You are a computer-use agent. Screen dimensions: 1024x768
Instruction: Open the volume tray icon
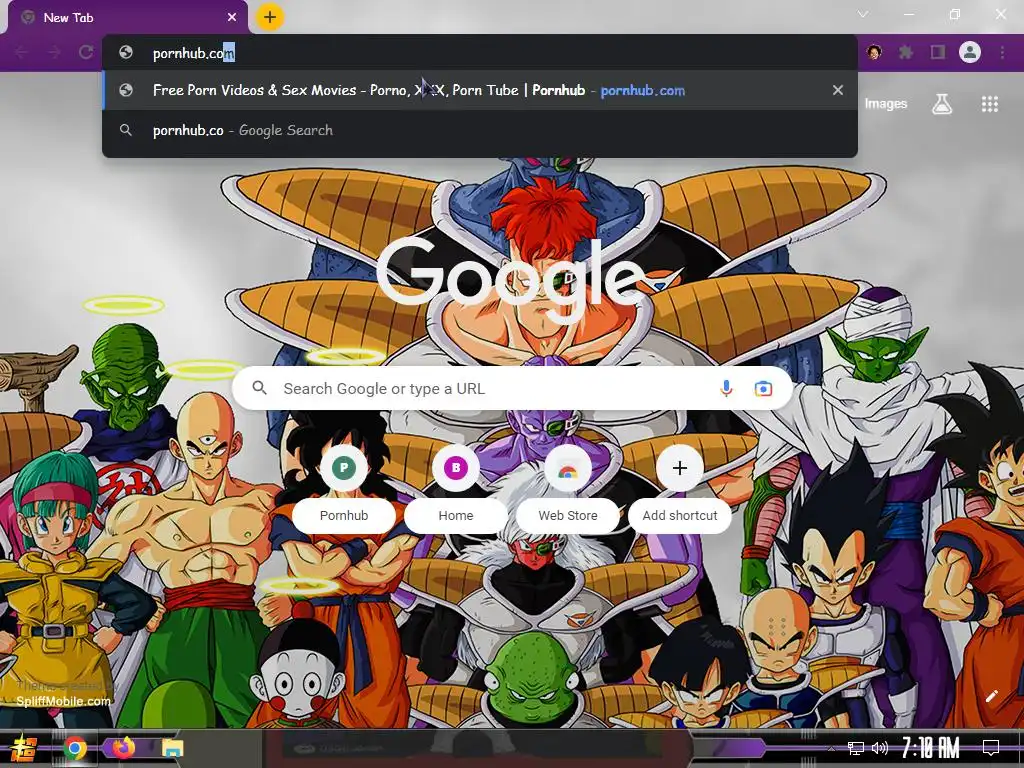click(880, 748)
